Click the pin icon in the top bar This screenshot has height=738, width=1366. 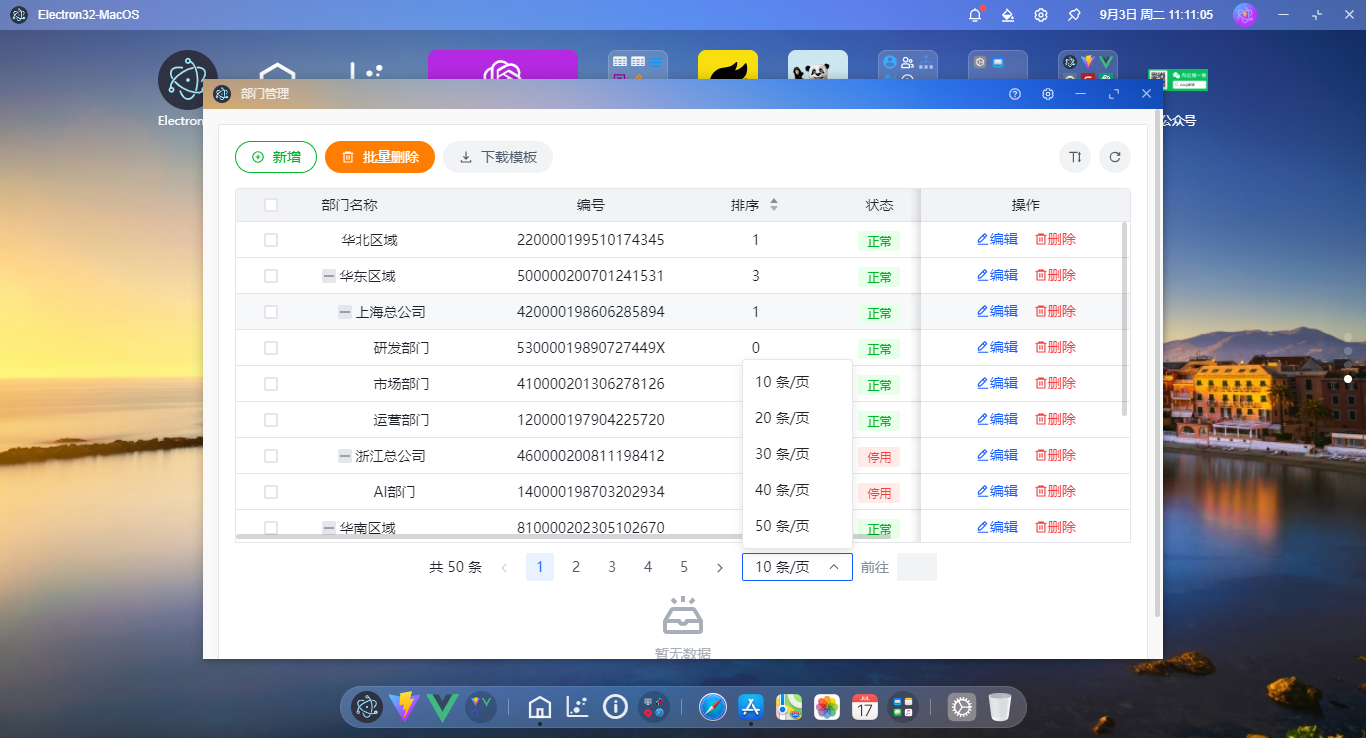point(1074,14)
